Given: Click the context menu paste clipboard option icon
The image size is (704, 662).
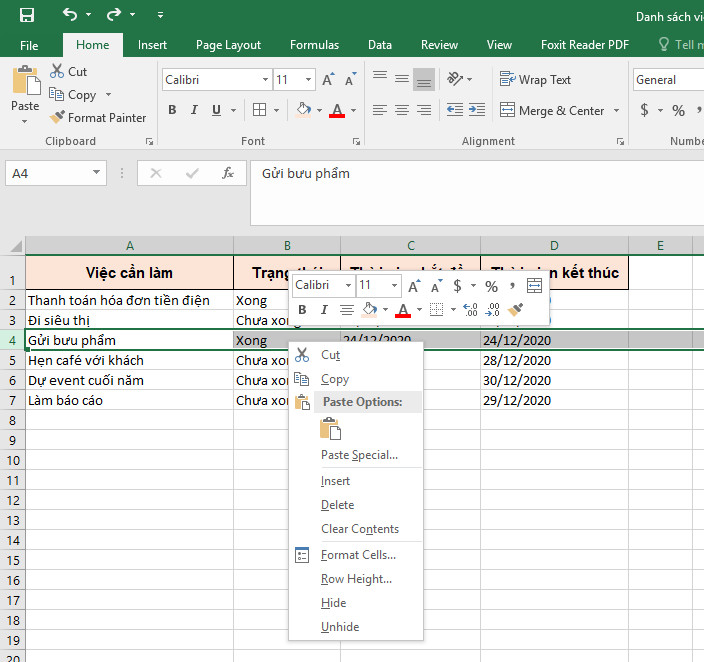Looking at the screenshot, I should 330,428.
